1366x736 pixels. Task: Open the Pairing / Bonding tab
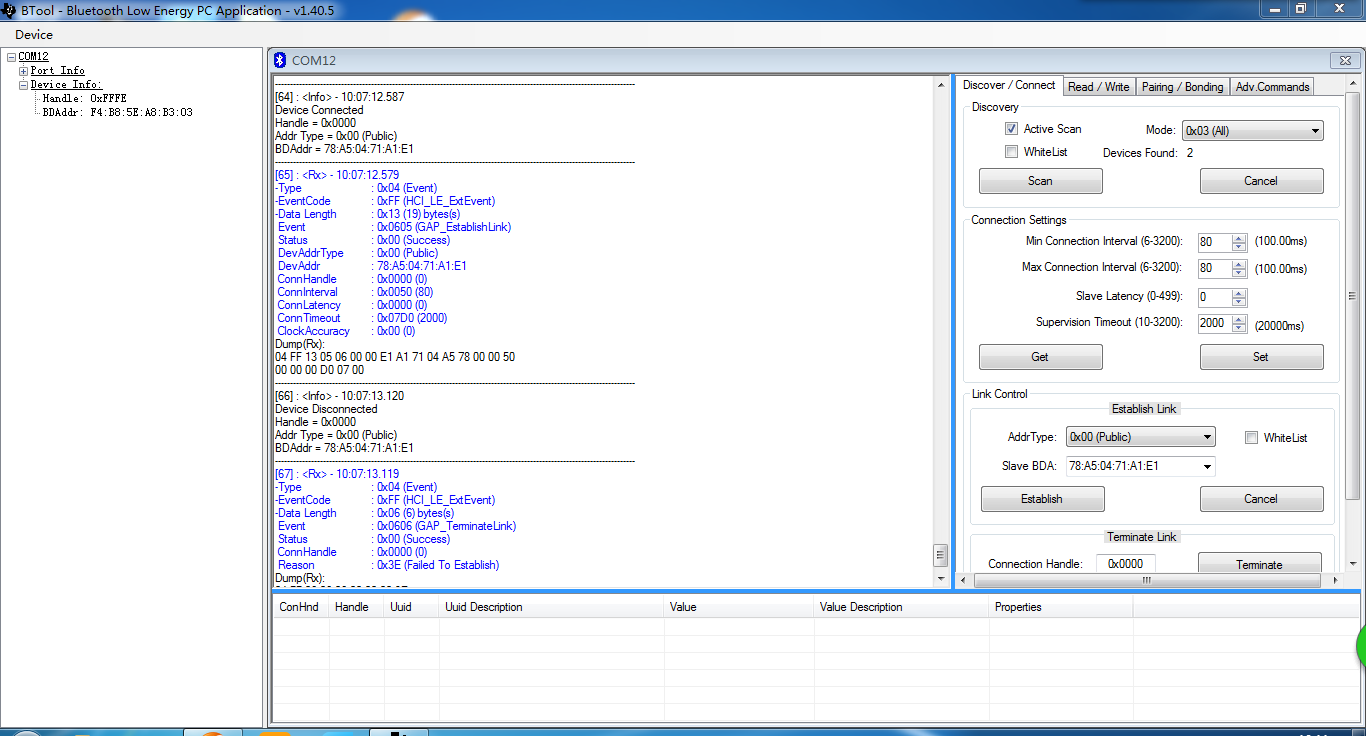[1183, 87]
